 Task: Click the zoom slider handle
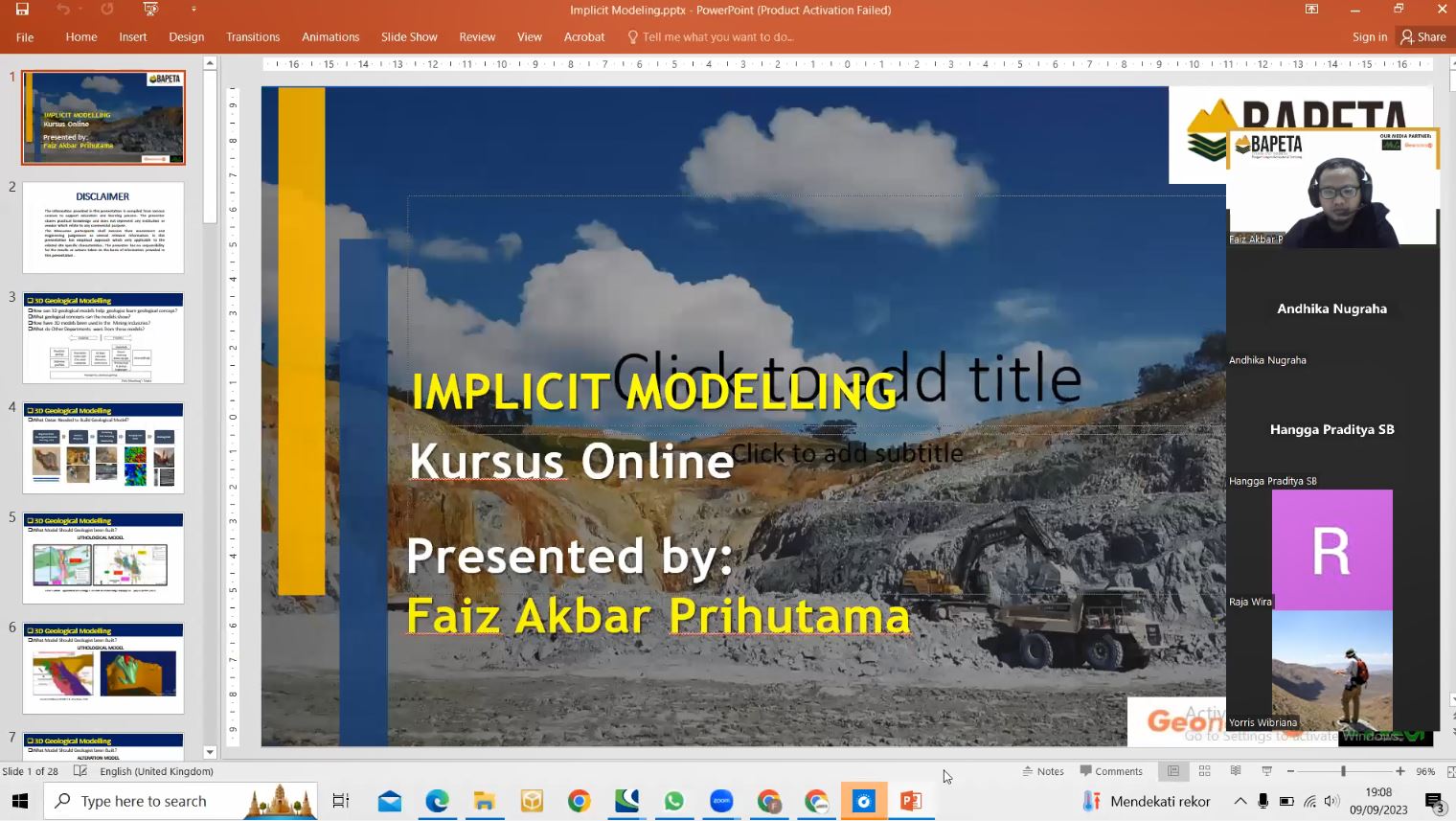coord(1343,771)
